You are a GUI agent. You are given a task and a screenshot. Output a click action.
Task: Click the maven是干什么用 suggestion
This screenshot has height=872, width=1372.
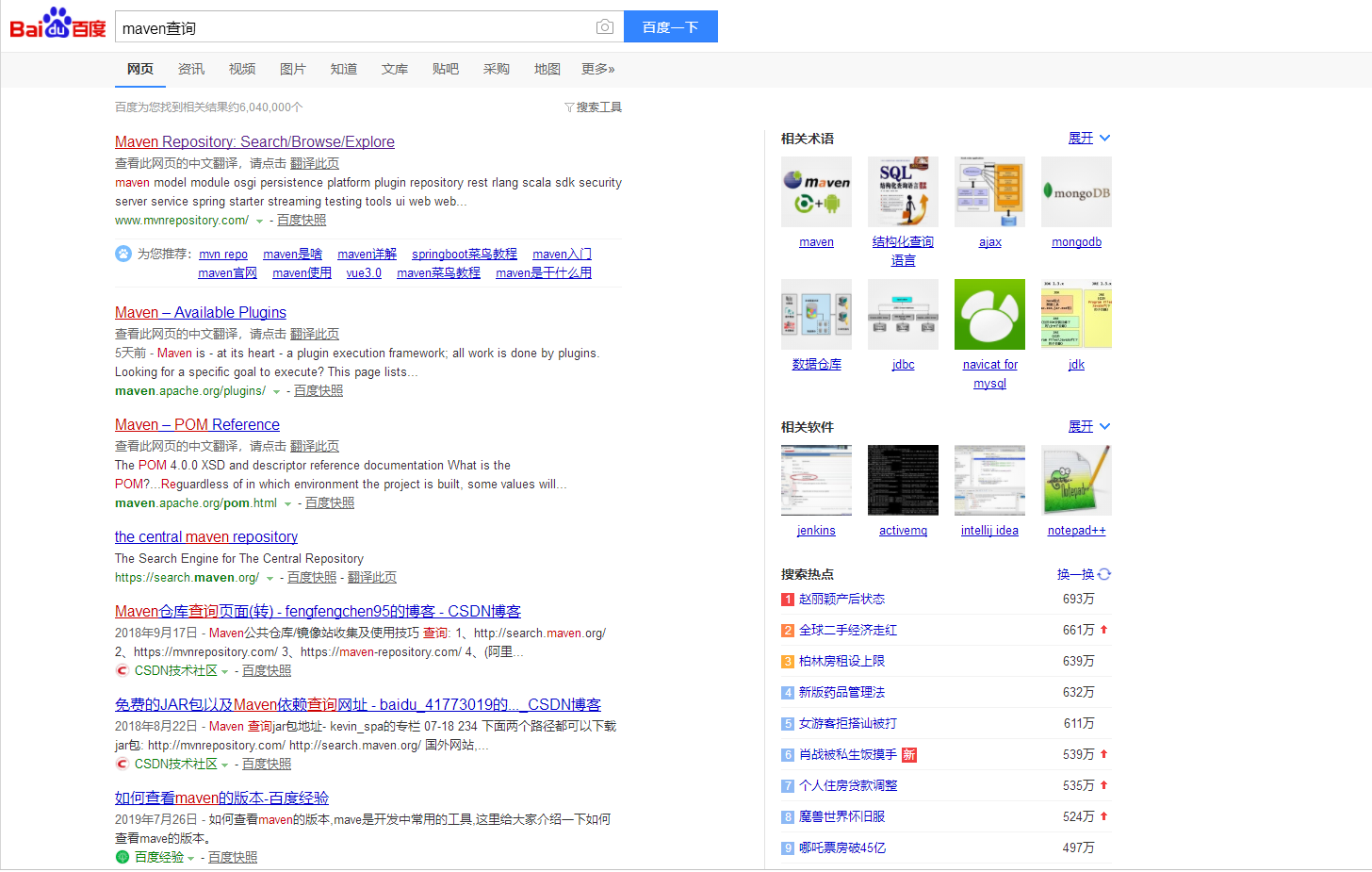pos(544,273)
